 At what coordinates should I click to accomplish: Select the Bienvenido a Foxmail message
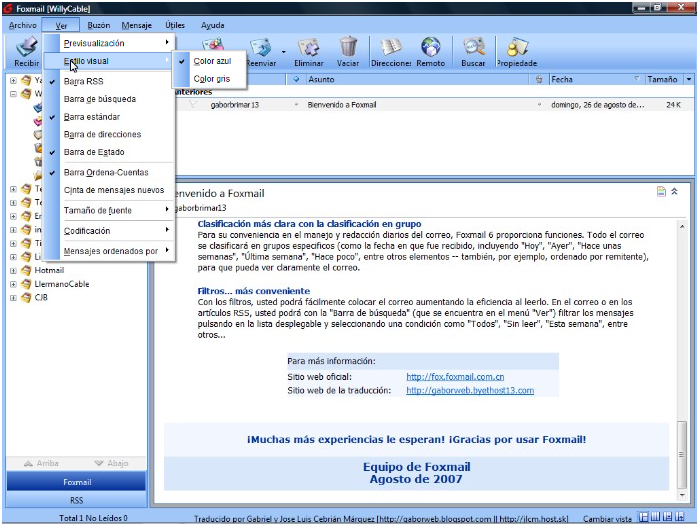[341, 105]
